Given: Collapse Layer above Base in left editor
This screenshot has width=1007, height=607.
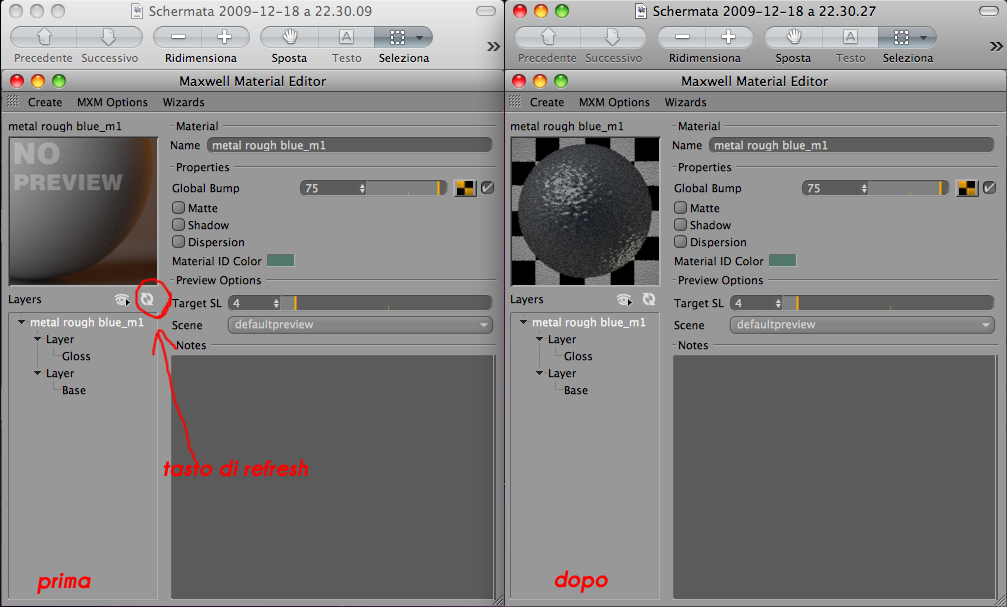Looking at the screenshot, I should (37, 373).
